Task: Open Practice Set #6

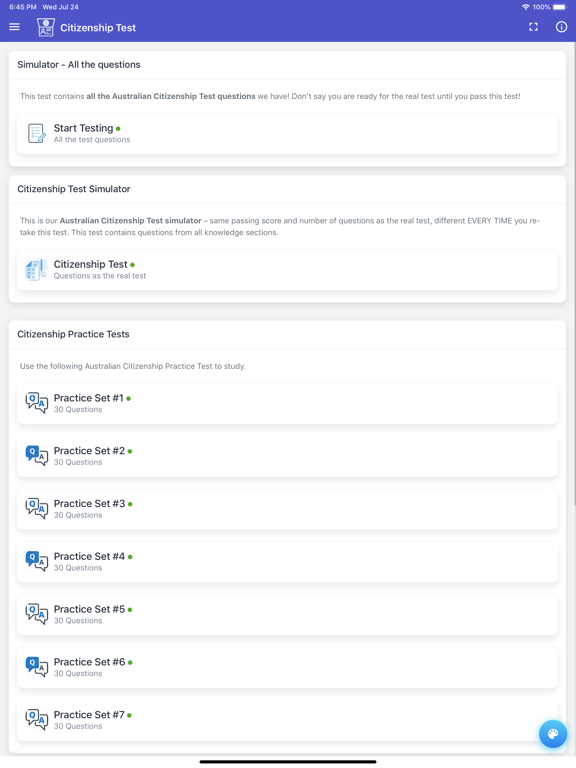Action: click(288, 668)
